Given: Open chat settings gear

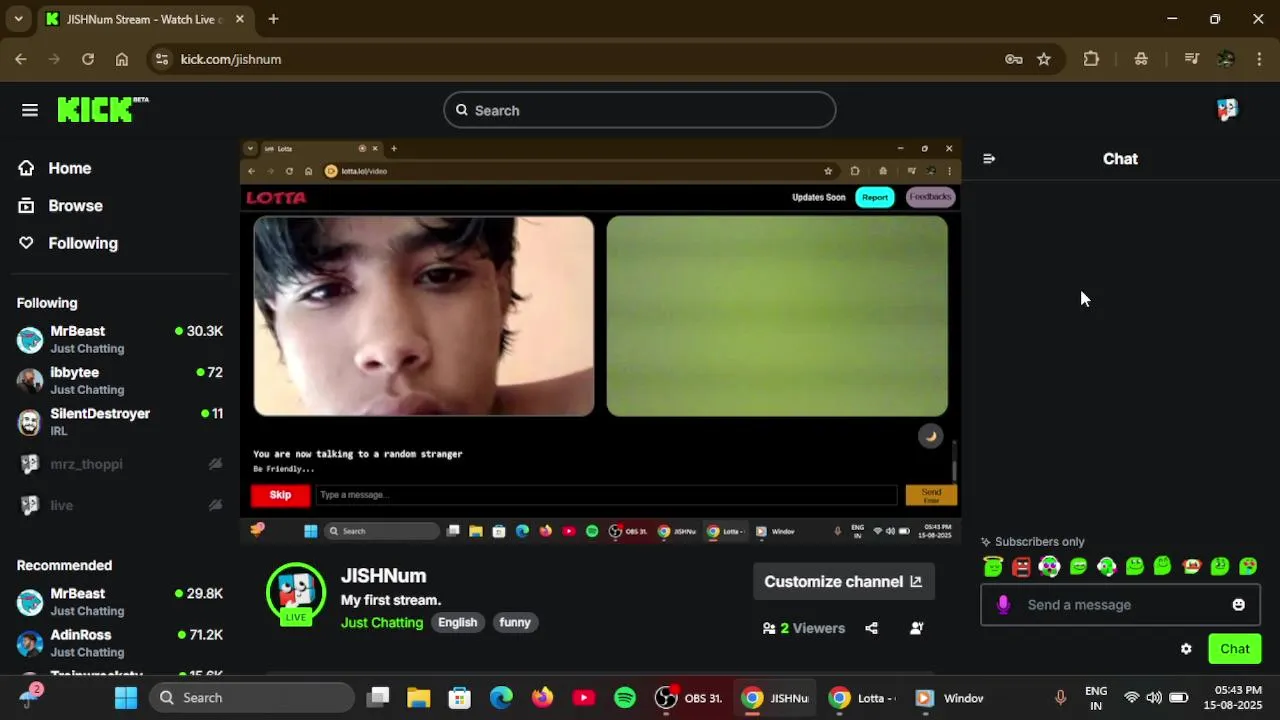Looking at the screenshot, I should tap(1186, 649).
